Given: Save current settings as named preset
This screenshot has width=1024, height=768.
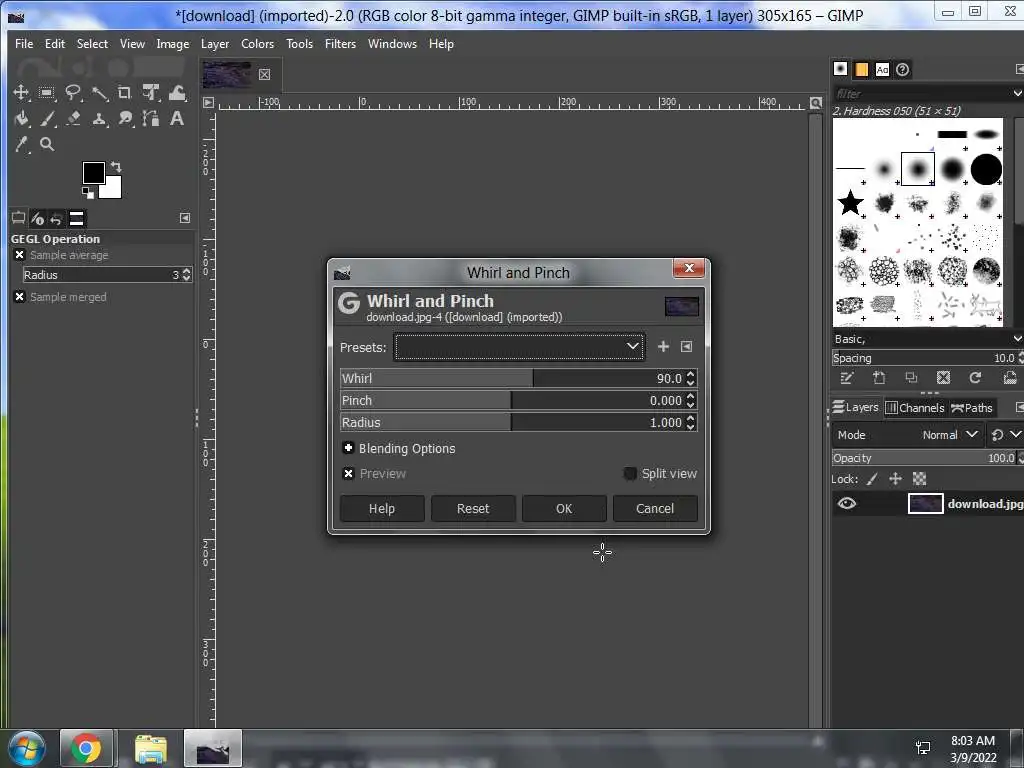Looking at the screenshot, I should tap(663, 347).
